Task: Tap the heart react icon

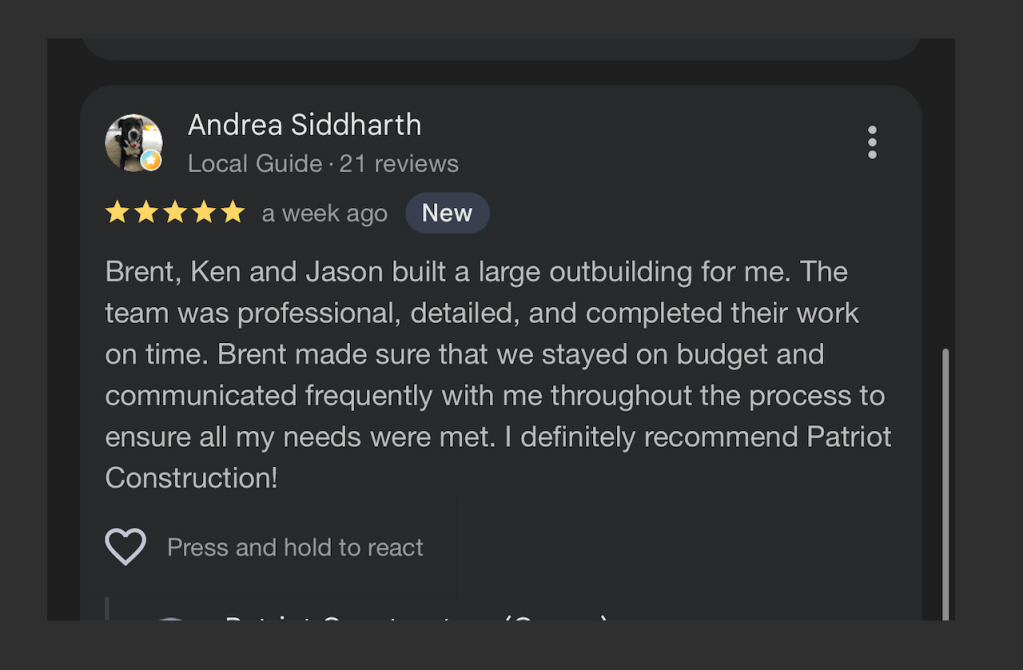Action: point(126,547)
